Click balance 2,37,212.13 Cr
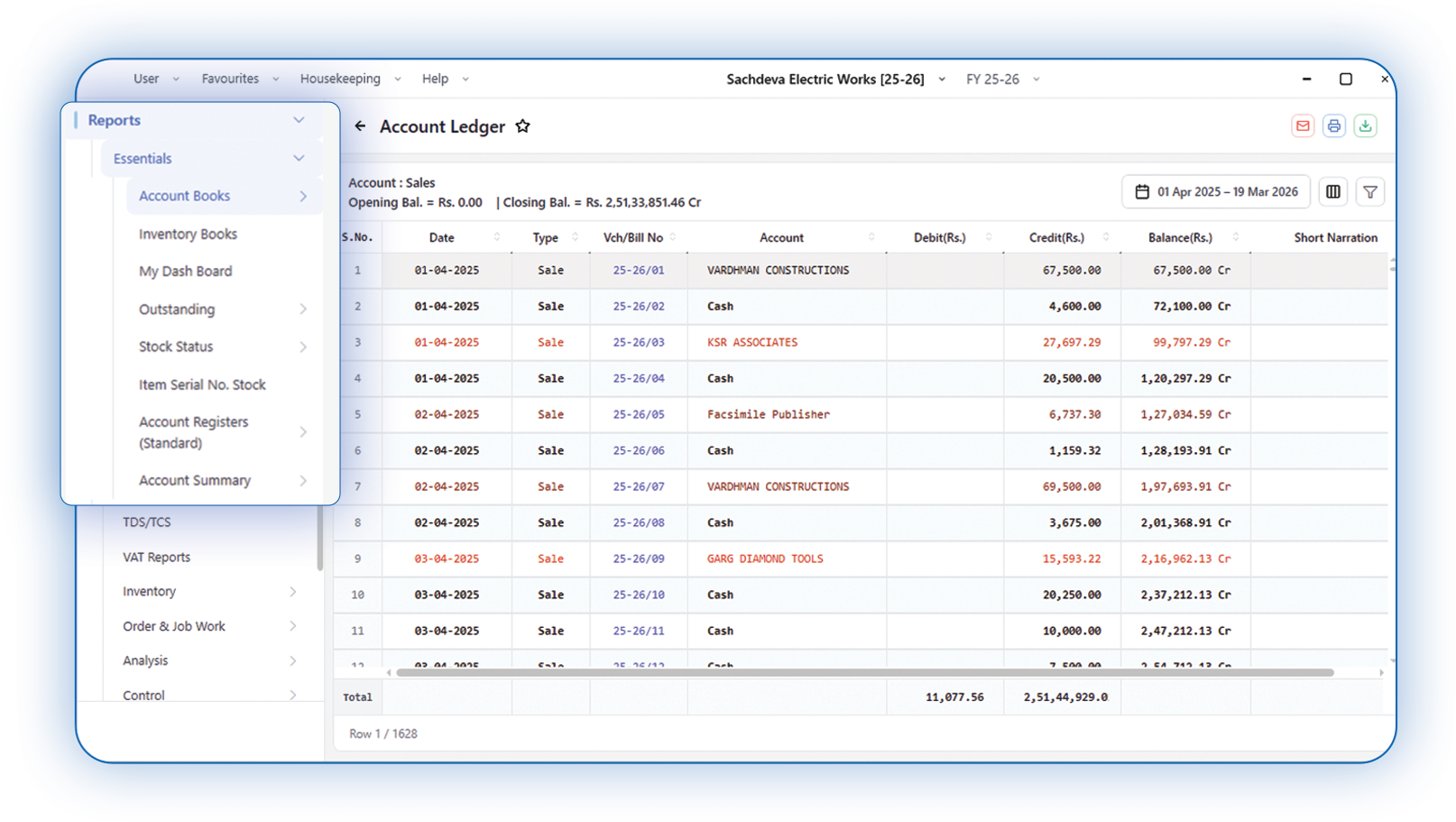 click(x=1185, y=595)
